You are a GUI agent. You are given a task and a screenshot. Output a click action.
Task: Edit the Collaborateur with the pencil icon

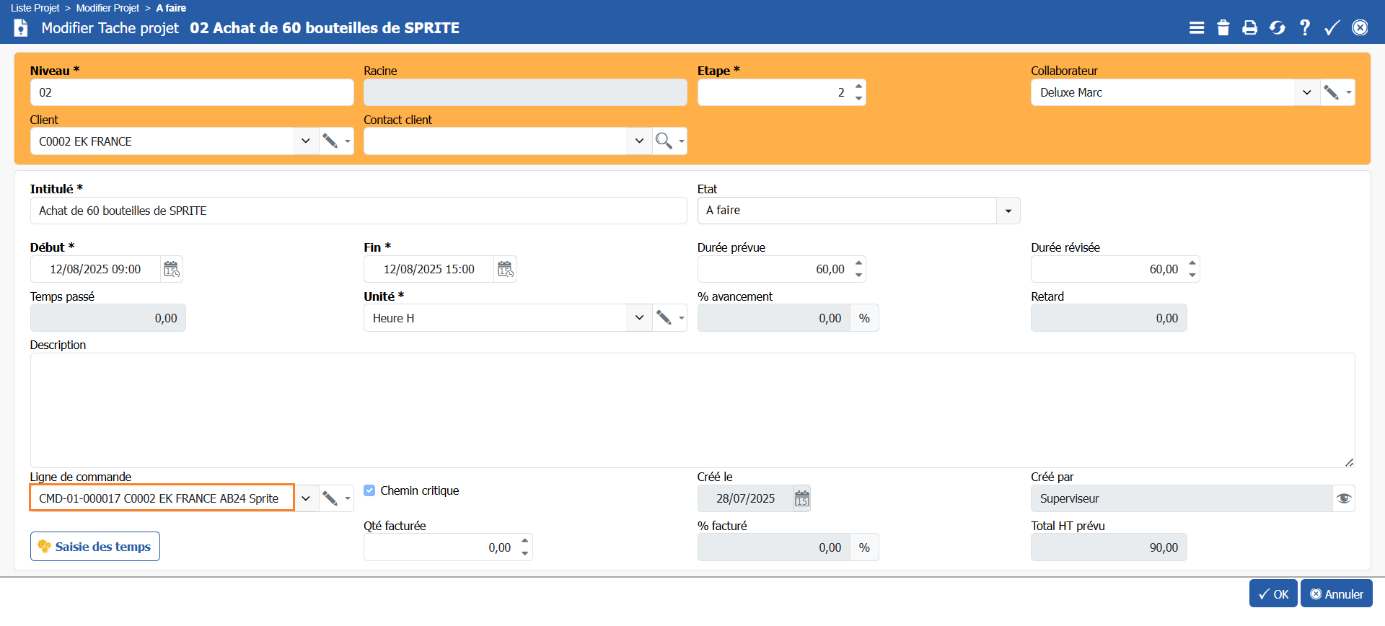[1331, 92]
